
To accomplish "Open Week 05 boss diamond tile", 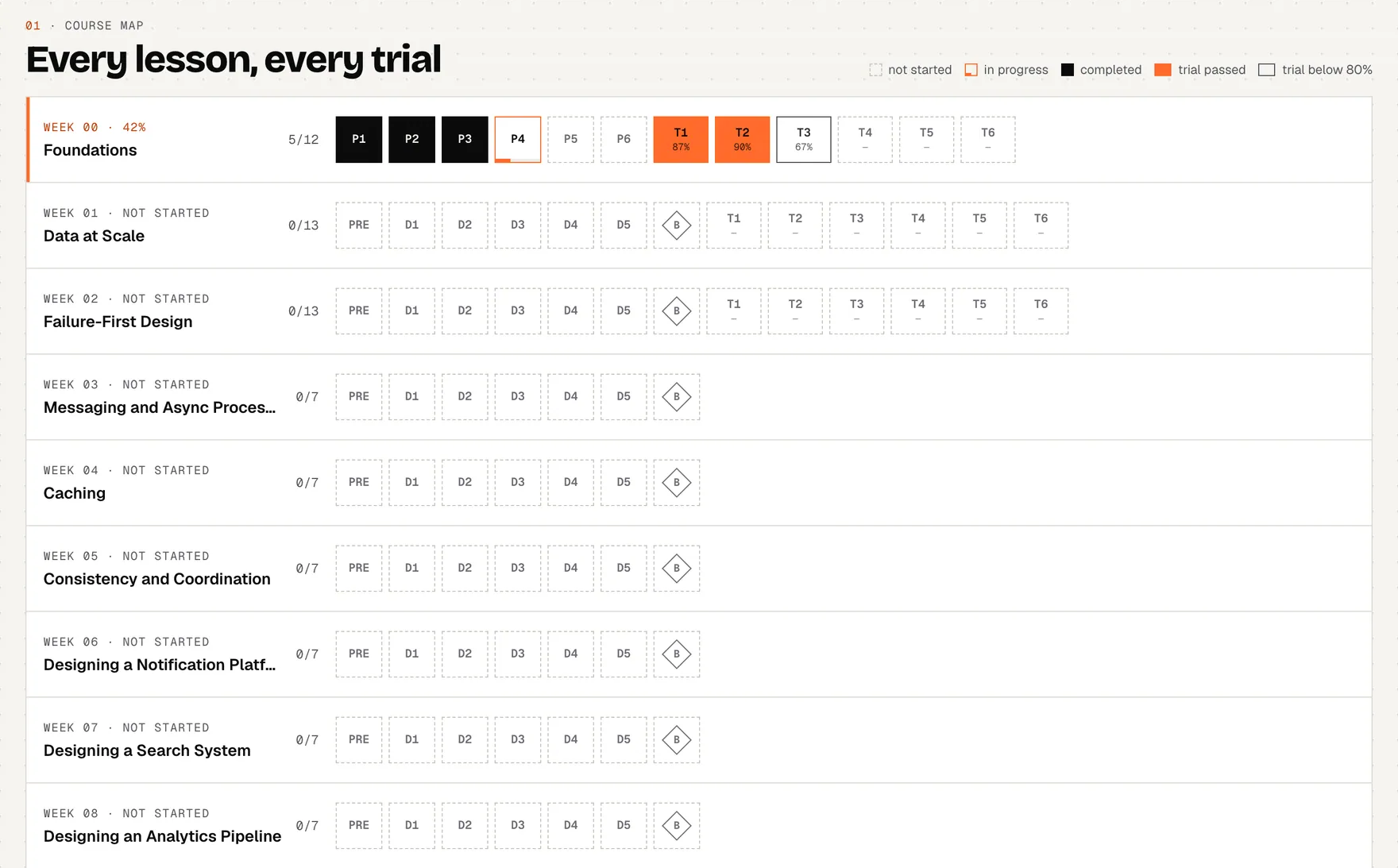I will pos(677,569).
